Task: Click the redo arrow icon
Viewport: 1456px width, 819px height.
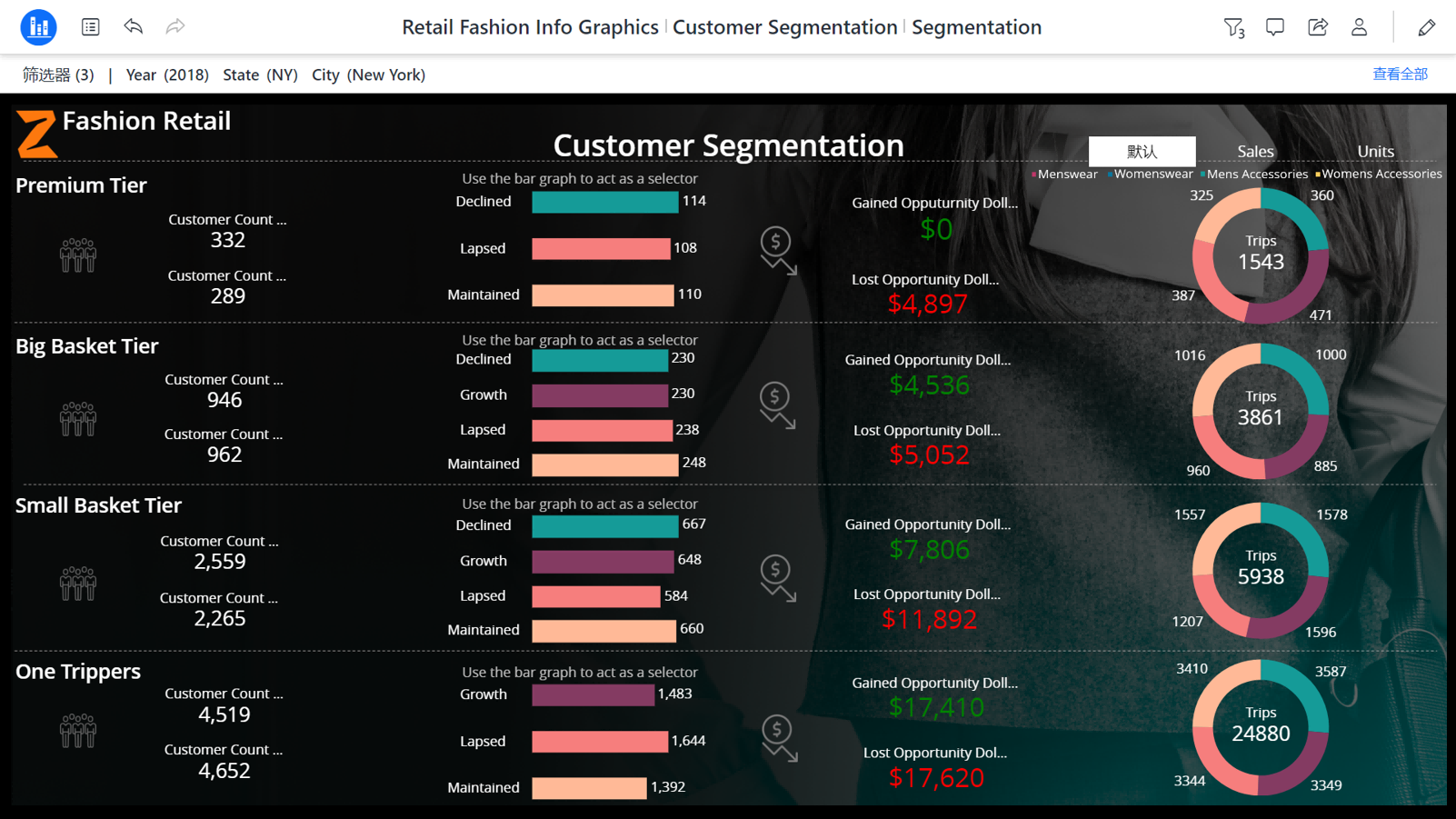Action: [x=175, y=27]
